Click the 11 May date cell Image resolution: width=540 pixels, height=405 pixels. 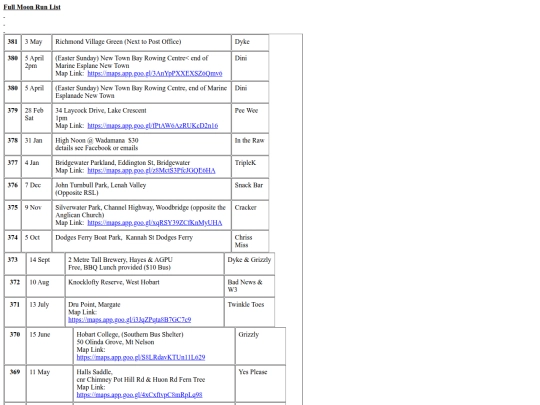49,384
